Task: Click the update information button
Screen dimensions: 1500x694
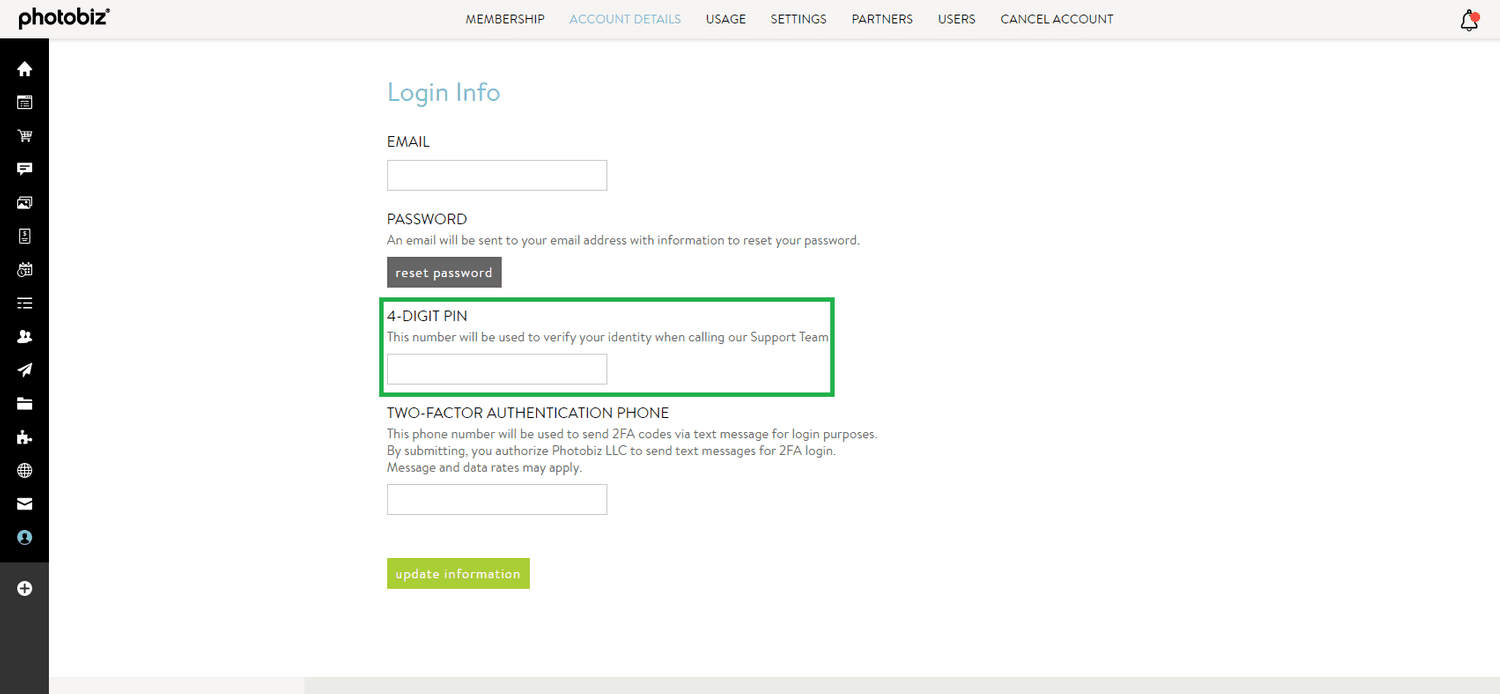Action: click(458, 573)
